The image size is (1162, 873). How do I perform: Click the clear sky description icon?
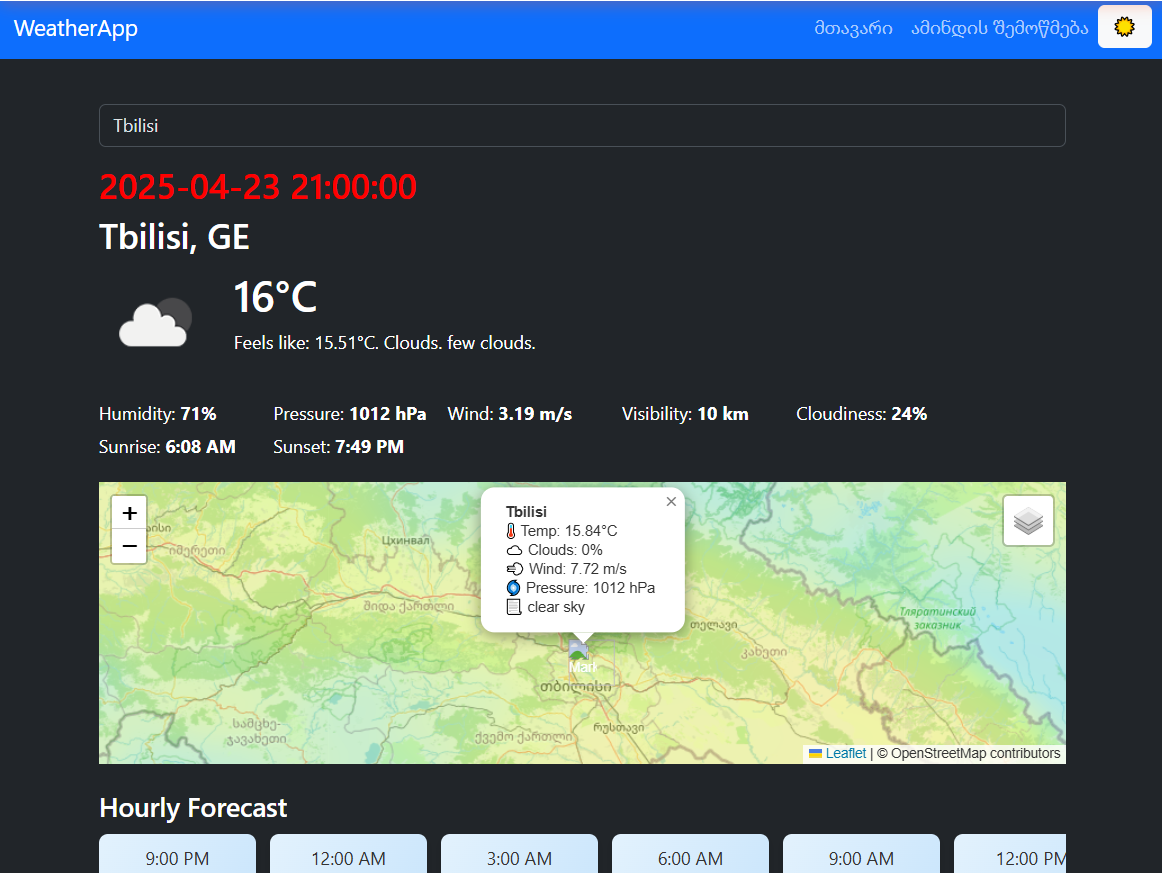pyautogui.click(x=512, y=607)
